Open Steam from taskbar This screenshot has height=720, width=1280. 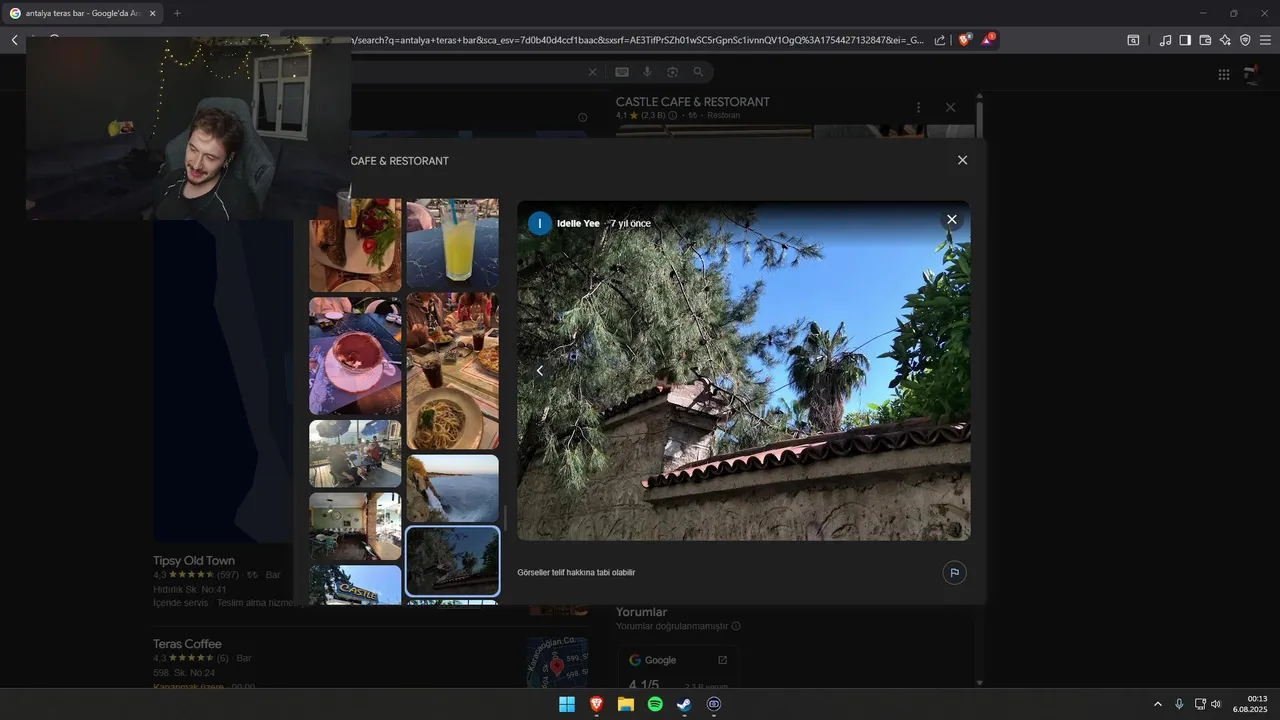(684, 704)
